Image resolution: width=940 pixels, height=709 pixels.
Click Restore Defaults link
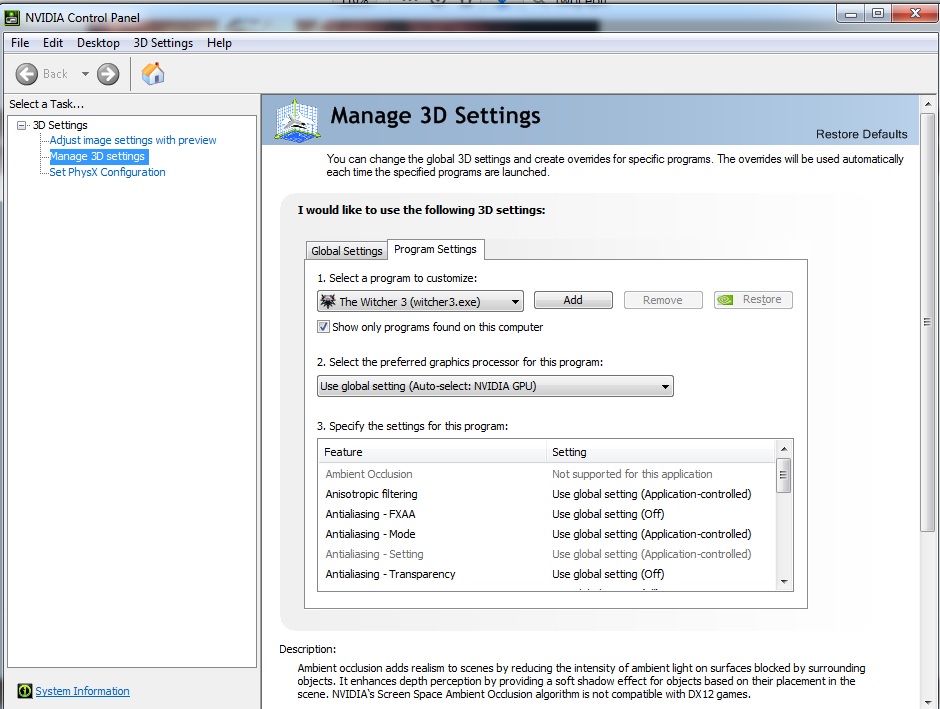click(861, 134)
